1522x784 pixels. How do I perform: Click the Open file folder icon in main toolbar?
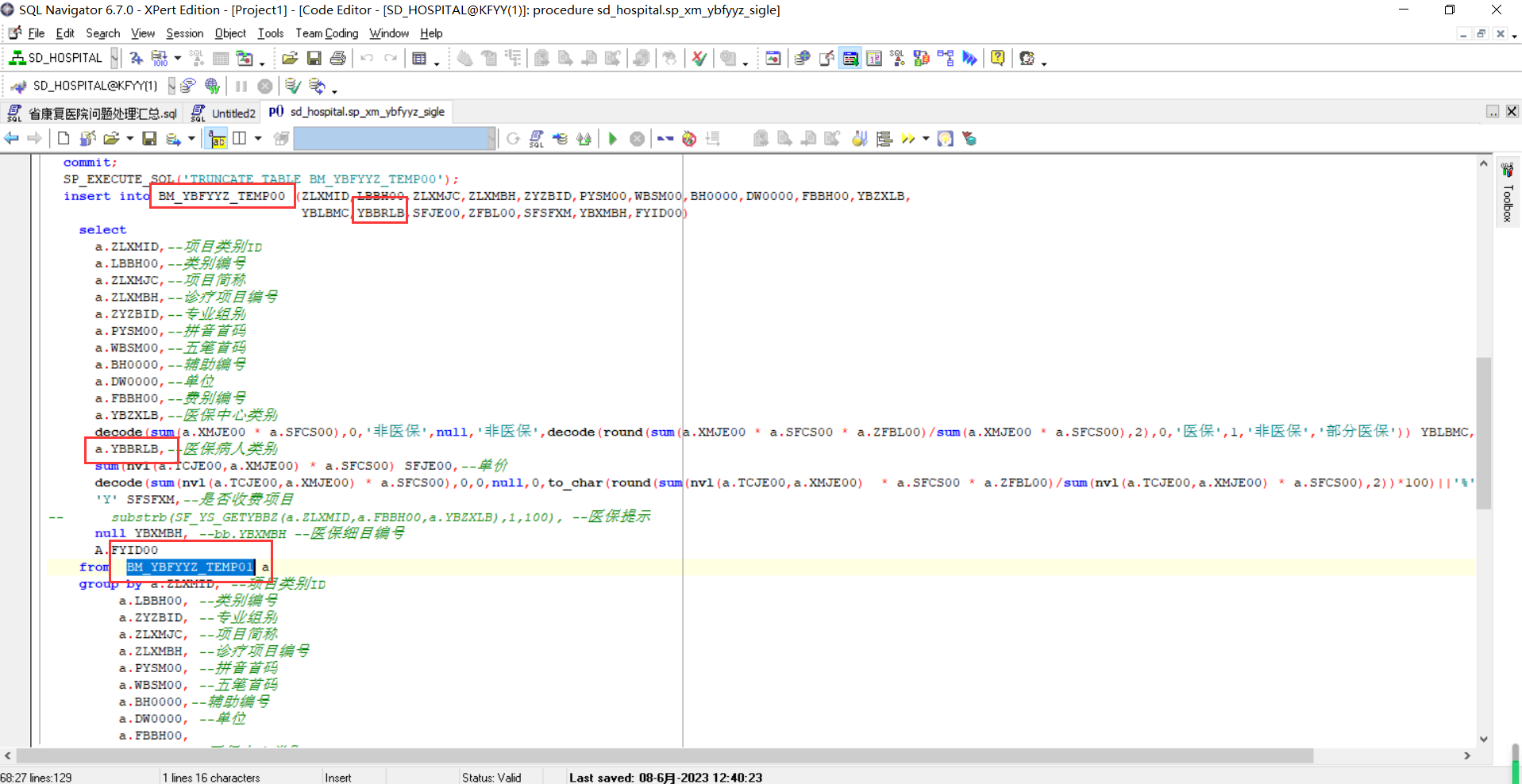pyautogui.click(x=290, y=59)
